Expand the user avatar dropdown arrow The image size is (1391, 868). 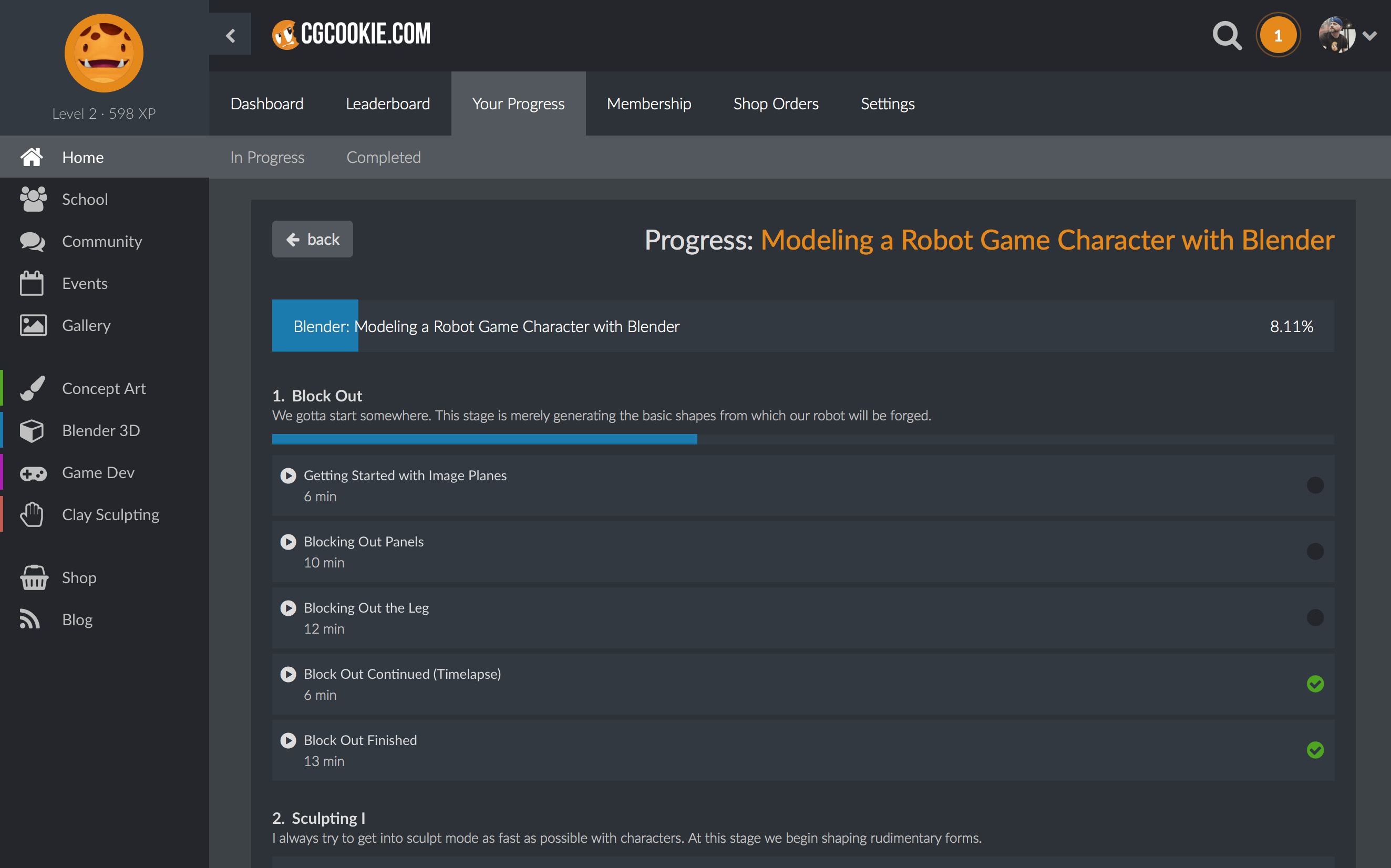pyautogui.click(x=1370, y=36)
